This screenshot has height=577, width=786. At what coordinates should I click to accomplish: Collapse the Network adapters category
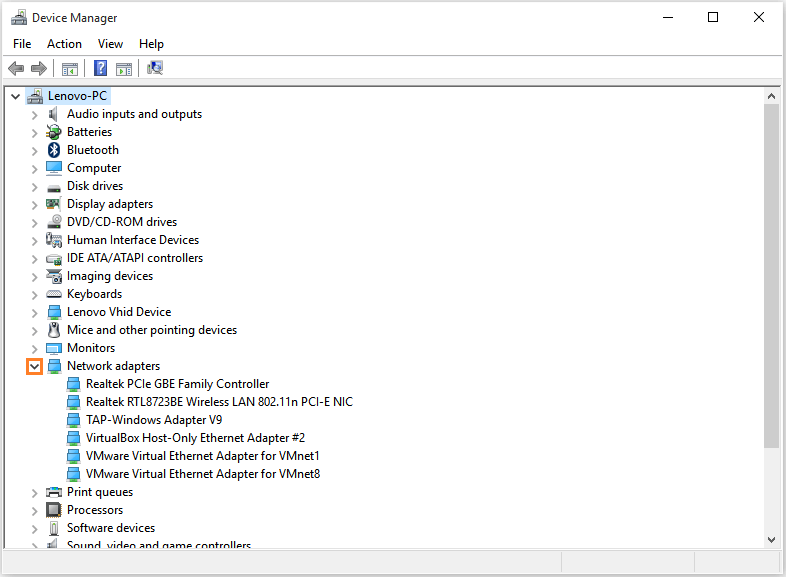click(34, 366)
